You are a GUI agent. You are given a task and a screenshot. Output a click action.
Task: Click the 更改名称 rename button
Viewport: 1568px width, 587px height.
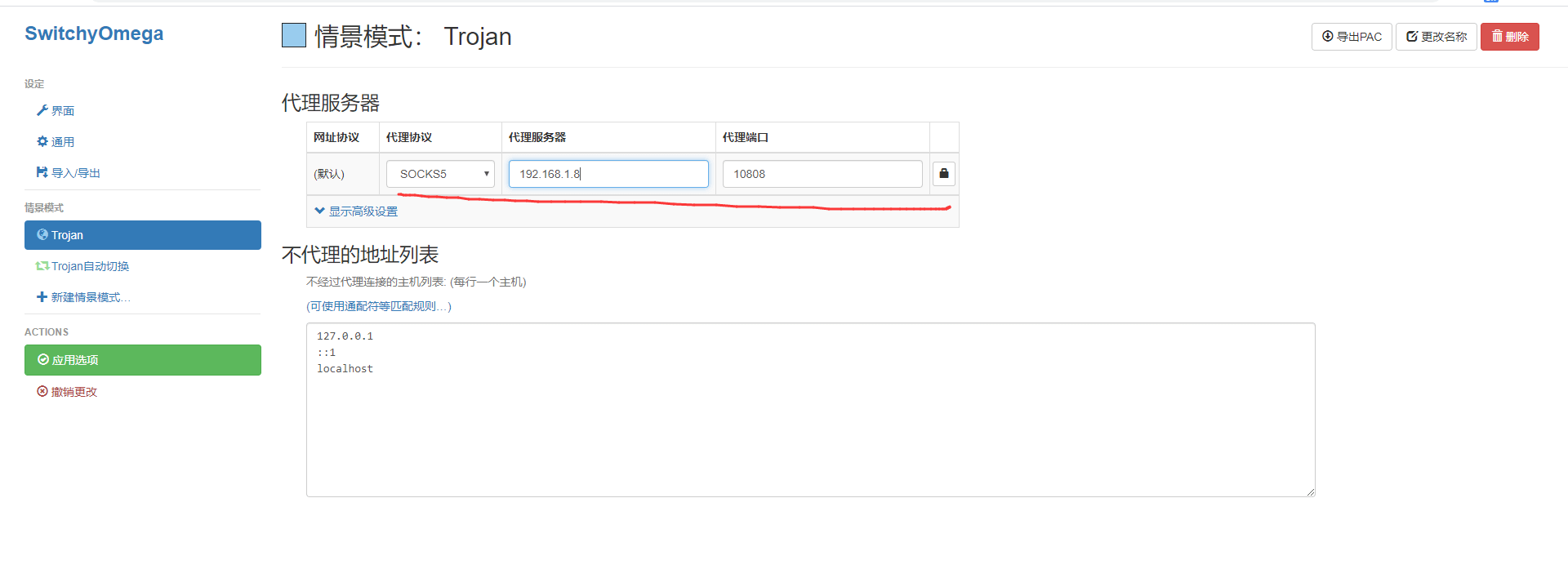pos(1436,37)
